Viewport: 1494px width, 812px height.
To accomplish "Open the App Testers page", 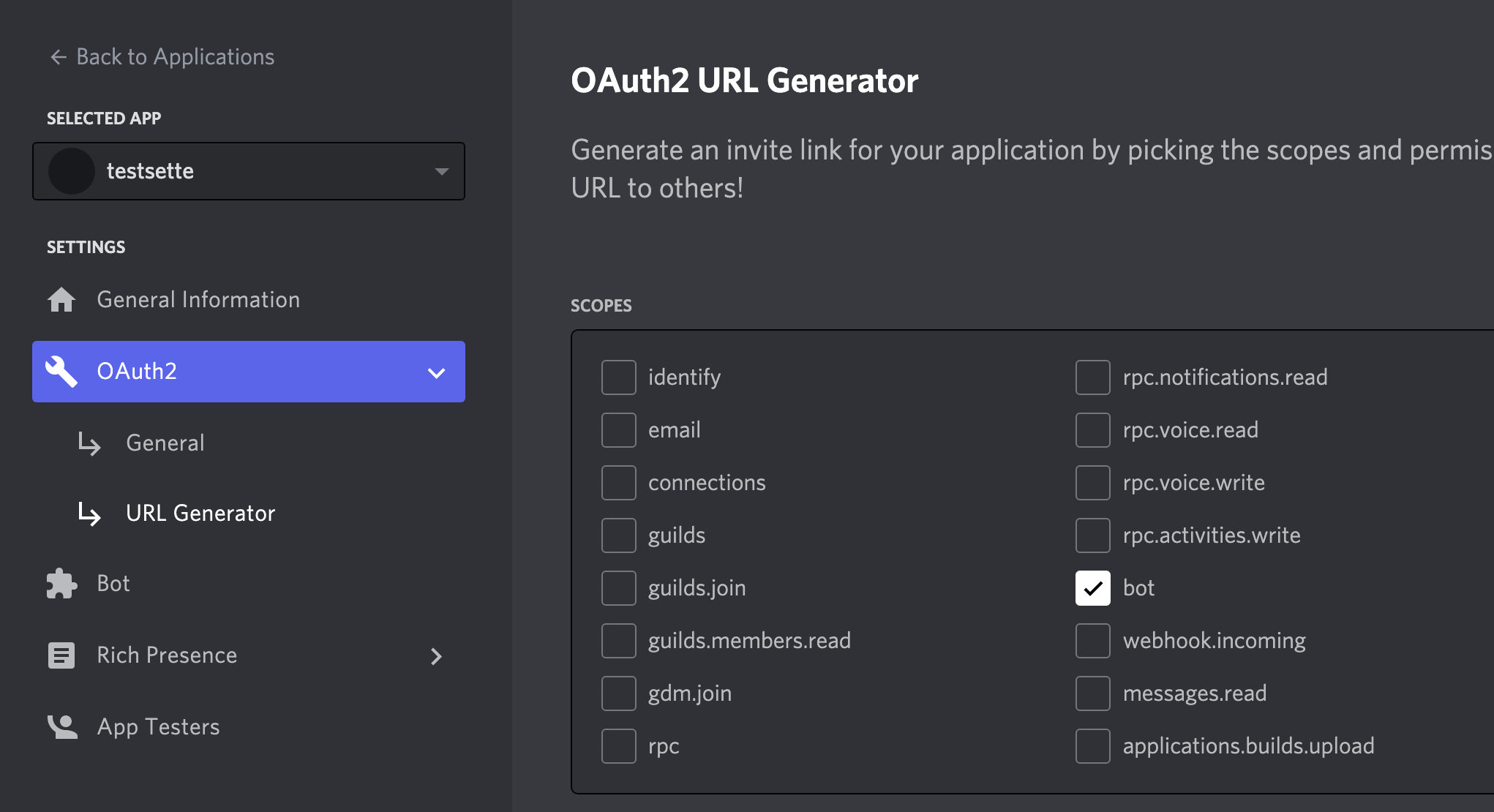I will pos(158,726).
